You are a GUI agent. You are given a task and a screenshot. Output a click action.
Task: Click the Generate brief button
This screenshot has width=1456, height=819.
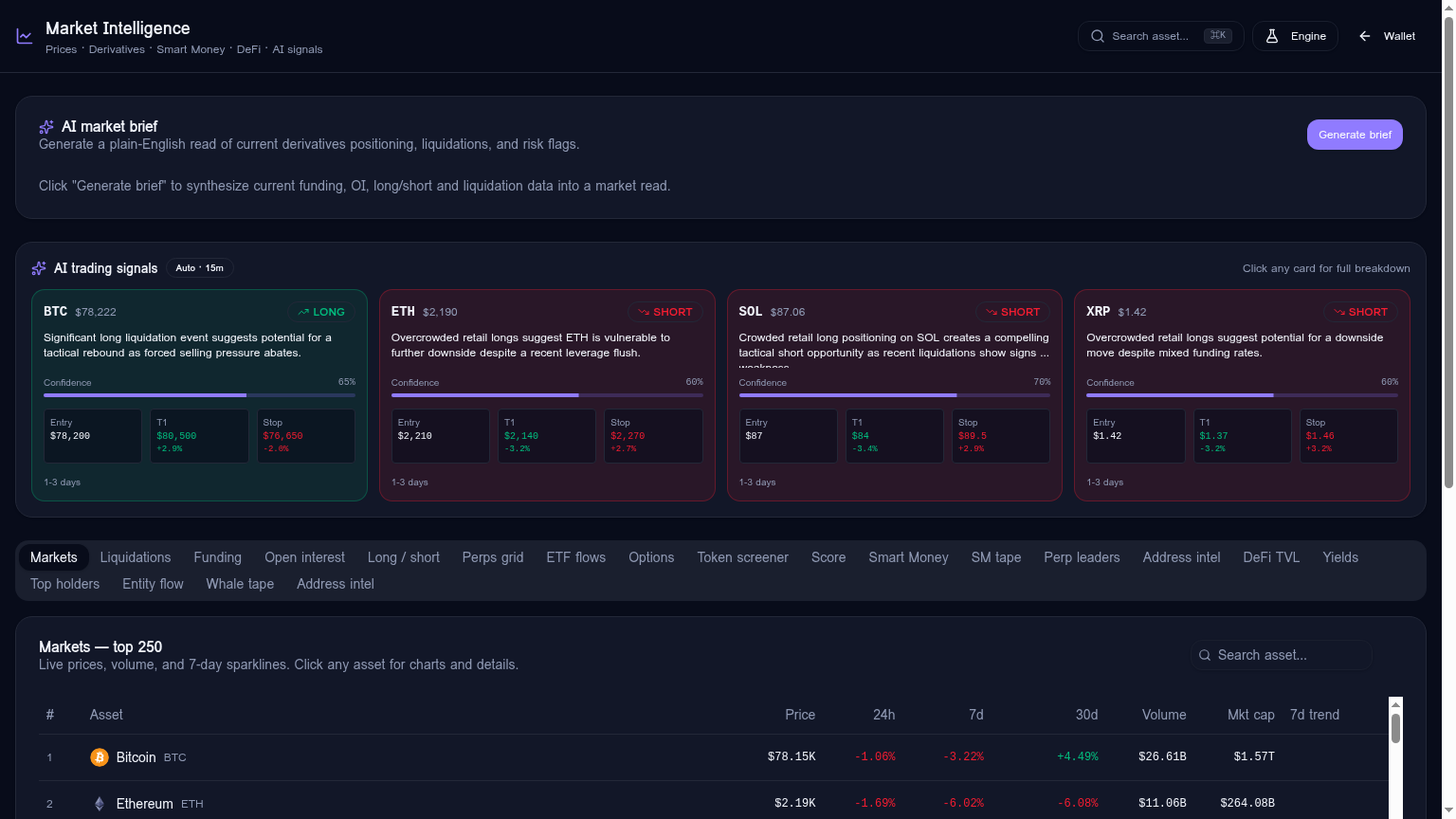tap(1355, 135)
